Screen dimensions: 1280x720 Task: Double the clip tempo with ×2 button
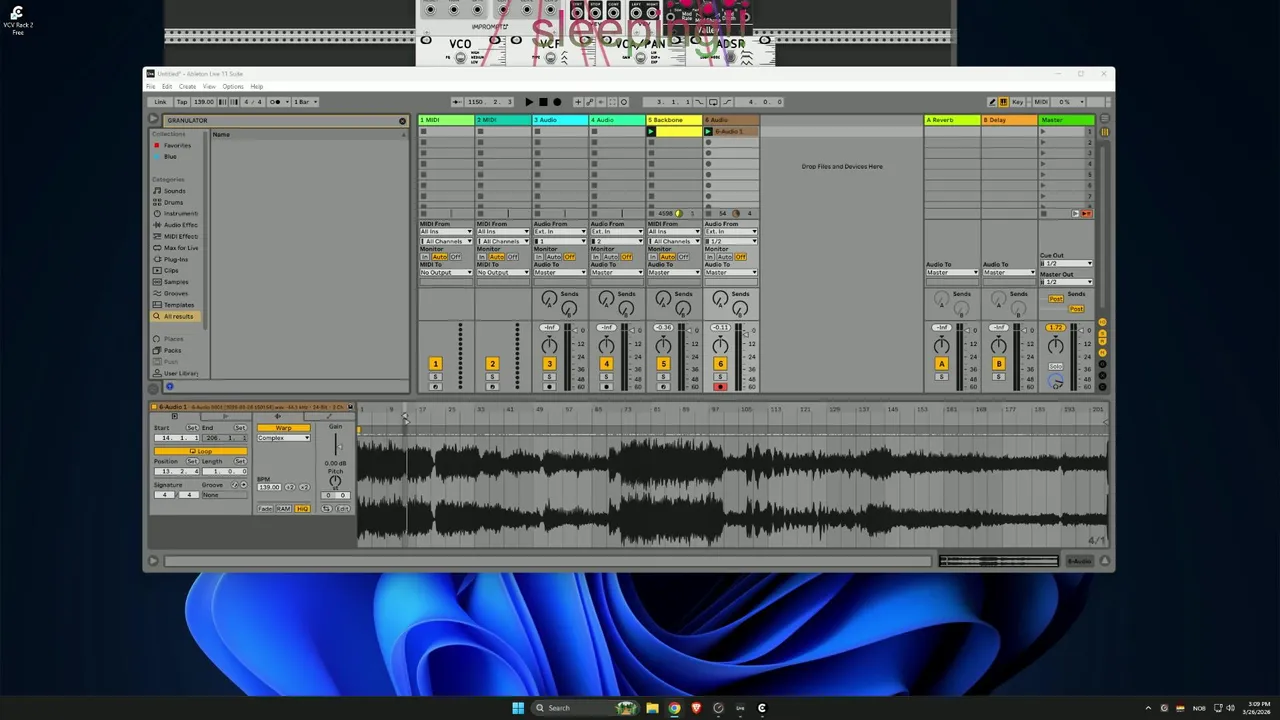coord(302,487)
